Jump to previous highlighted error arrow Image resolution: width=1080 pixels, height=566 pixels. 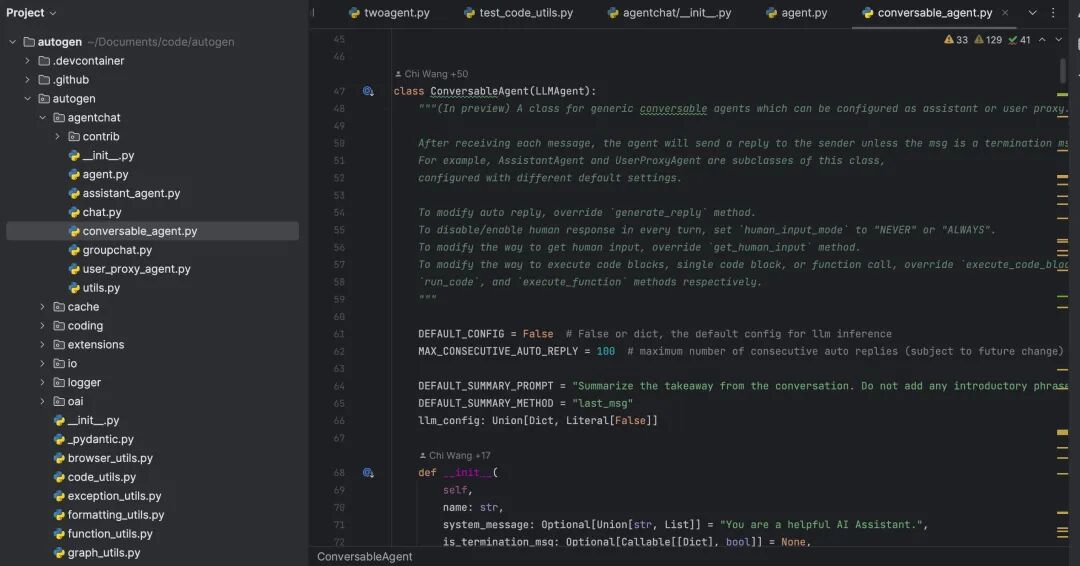point(1042,40)
